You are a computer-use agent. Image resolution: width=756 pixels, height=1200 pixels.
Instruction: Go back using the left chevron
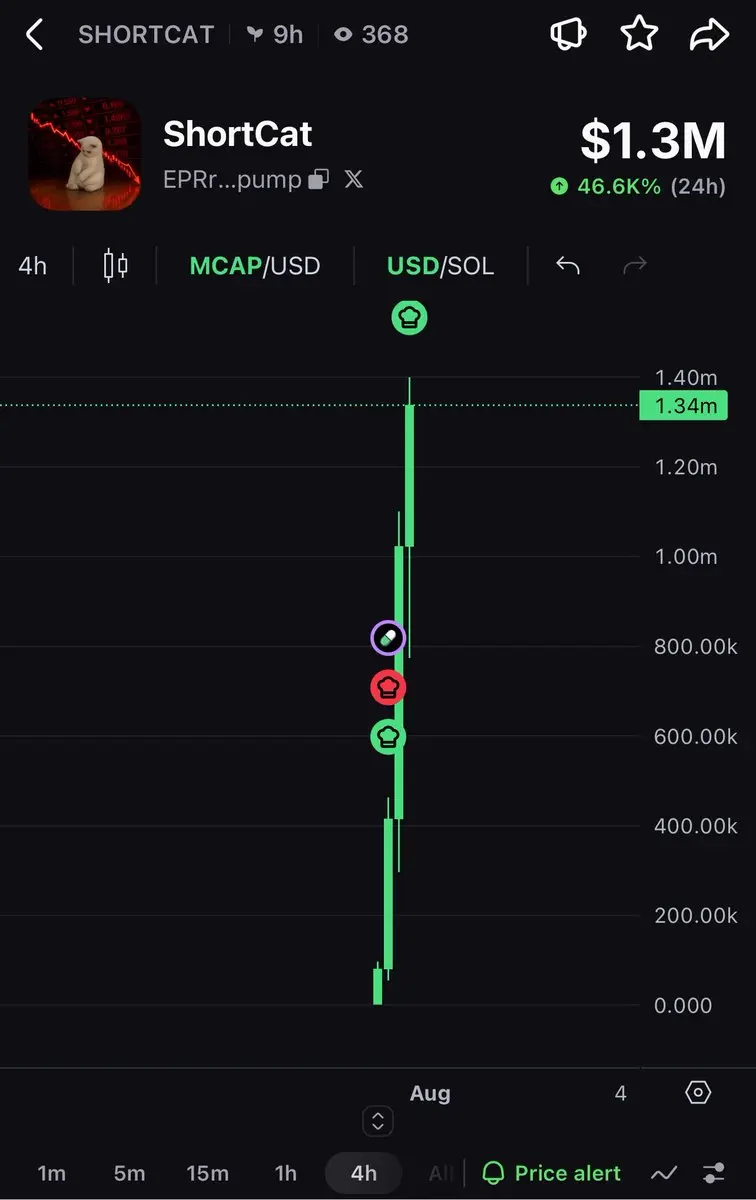tap(34, 35)
